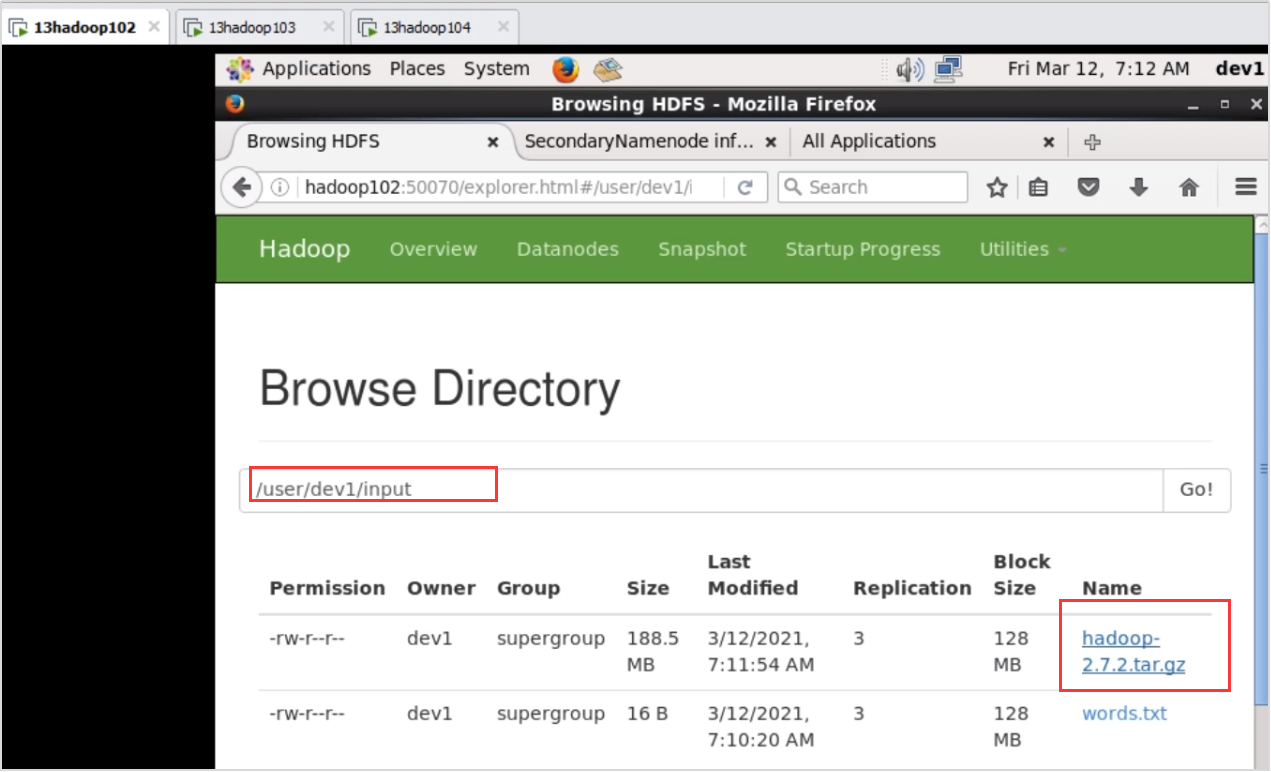Close the 13hadoop104 VM tab
1271x772 pixels.
502,27
